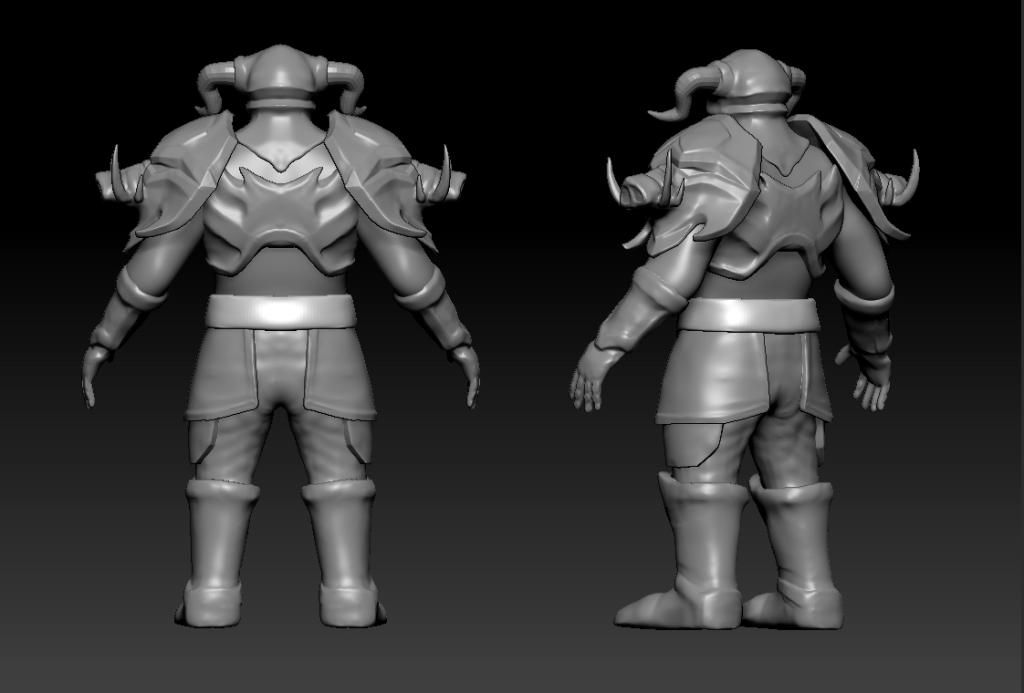This screenshot has width=1024, height=693.
Task: Select the left figure's left curled horn
Action: point(213,82)
